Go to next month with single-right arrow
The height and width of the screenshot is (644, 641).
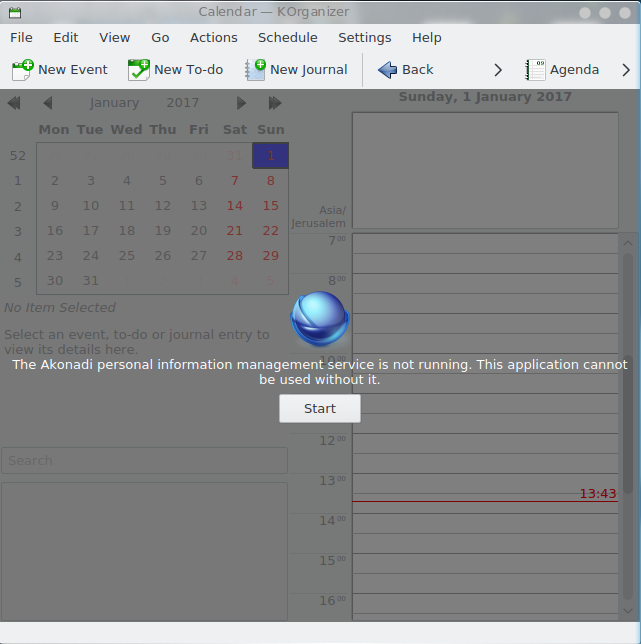pyautogui.click(x=241, y=103)
